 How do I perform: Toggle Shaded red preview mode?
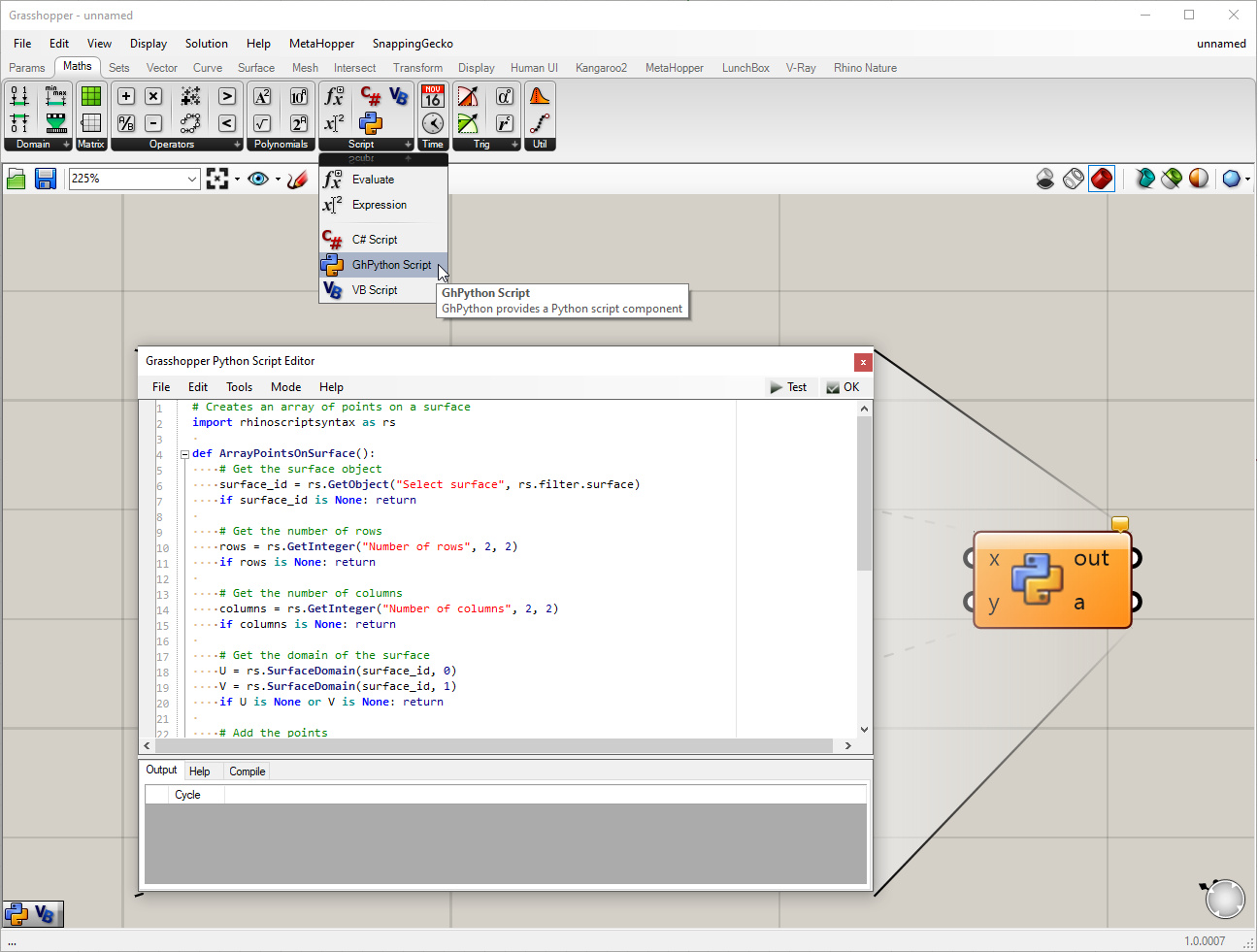tap(1102, 179)
